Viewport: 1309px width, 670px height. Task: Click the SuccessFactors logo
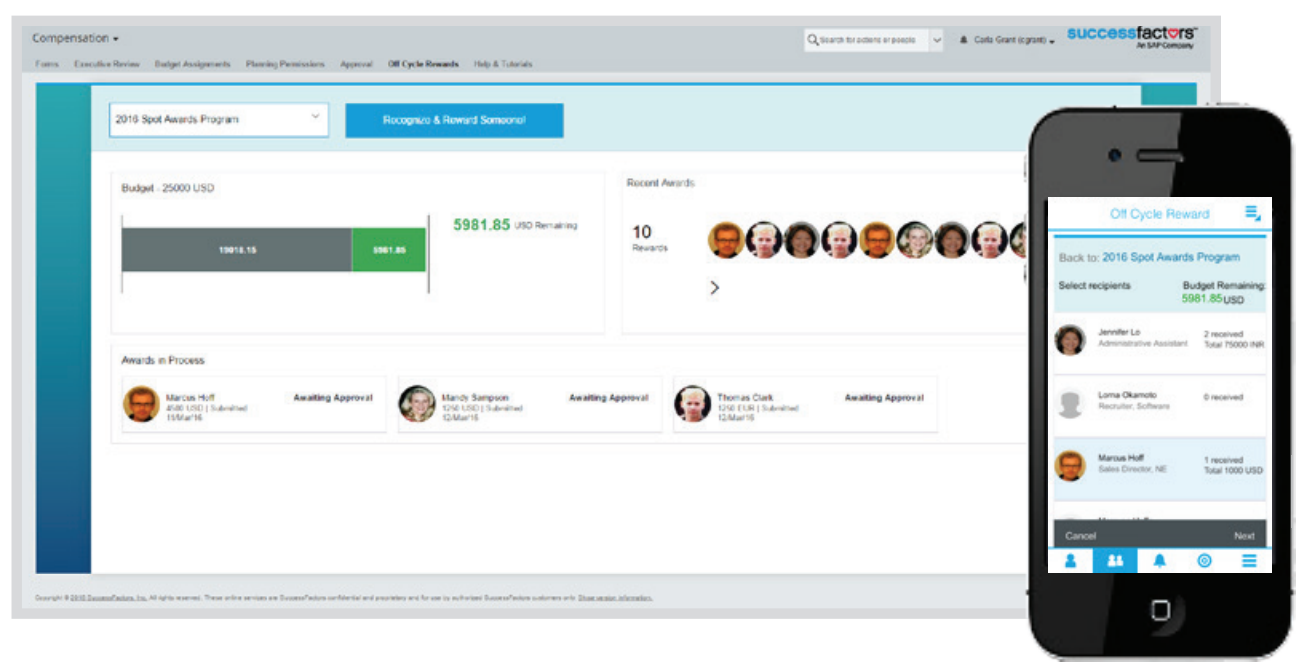click(x=1131, y=37)
